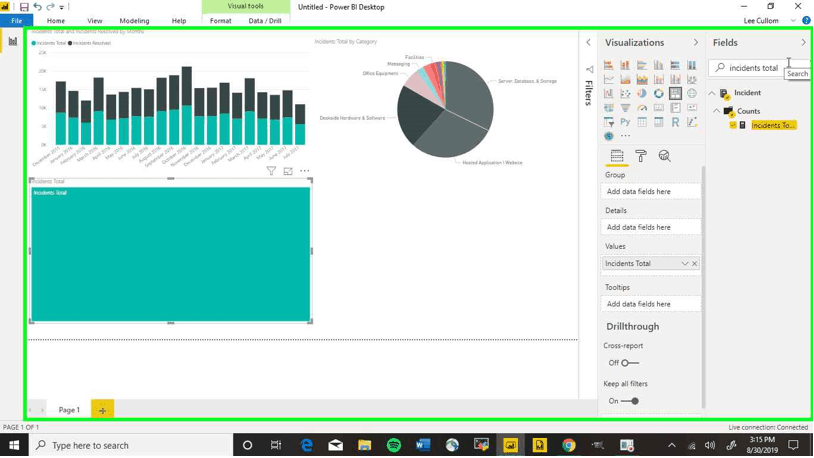Viewport: 814px width, 458px height.
Task: Open the Quick Access Toolbar customize dropdown
Action: click(x=61, y=7)
